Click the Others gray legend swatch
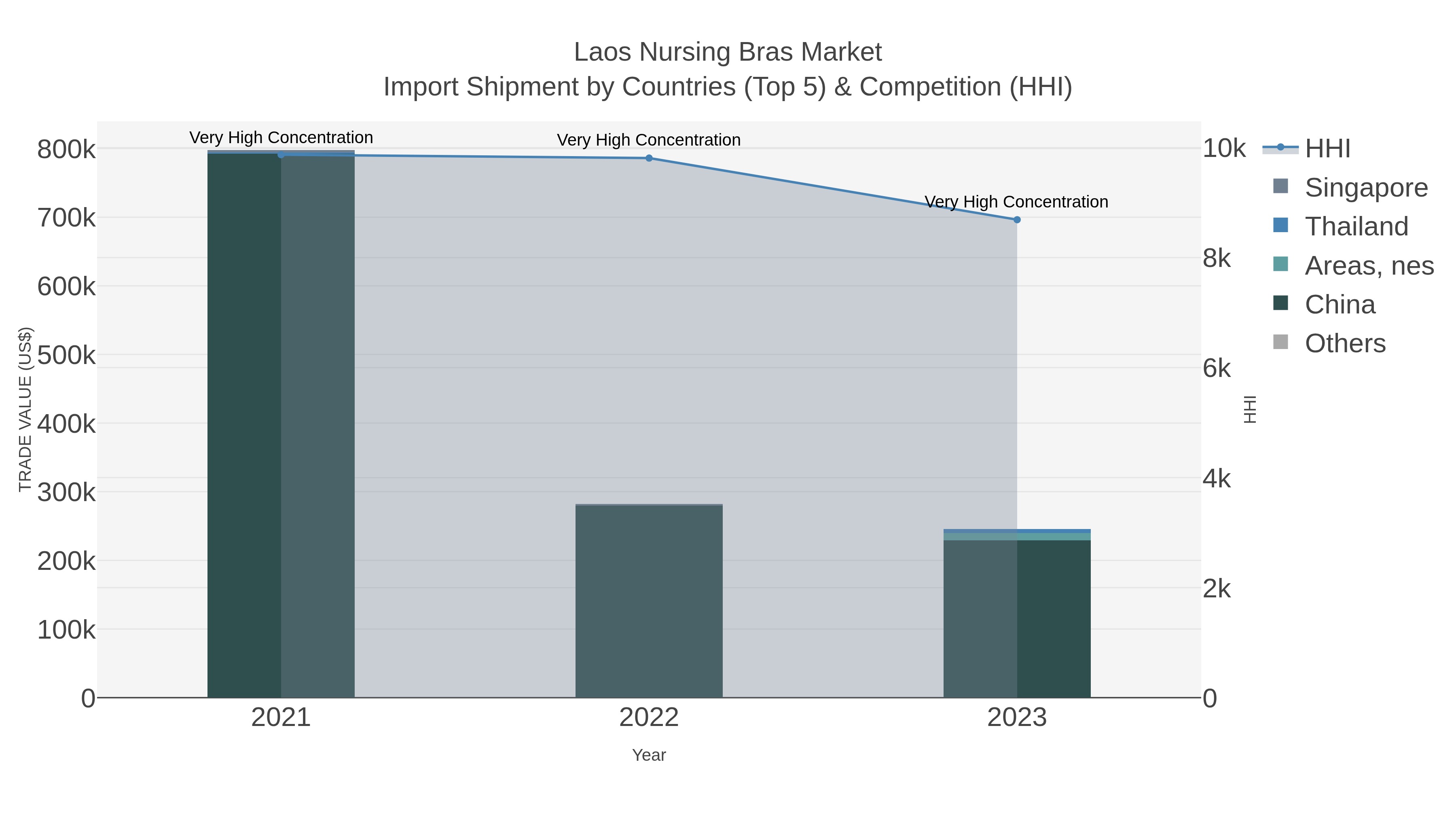This screenshot has height=819, width=1456. pos(1280,342)
